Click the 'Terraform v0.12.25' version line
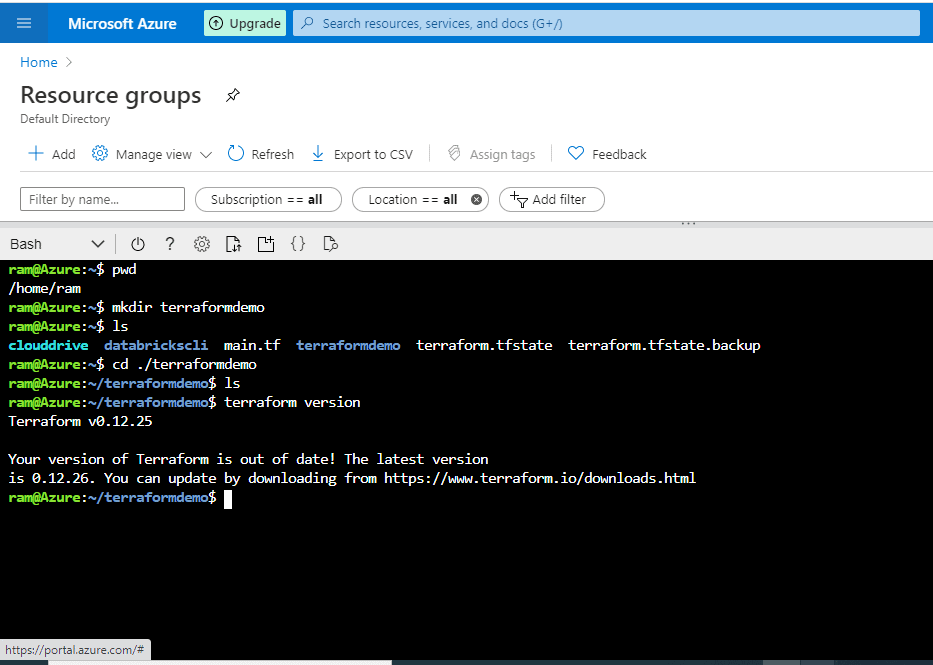Viewport: 933px width, 665px height. 80,422
